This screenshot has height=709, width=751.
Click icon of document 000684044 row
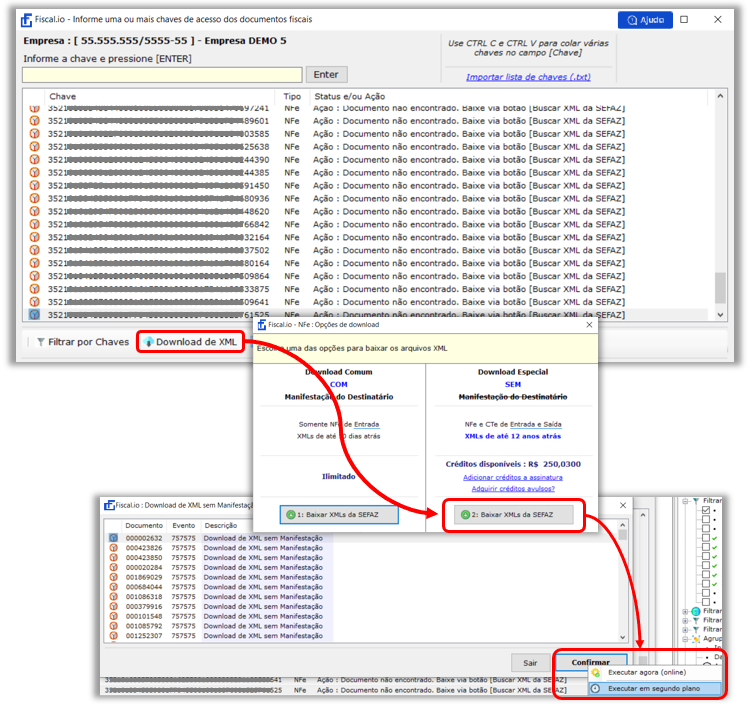click(x=114, y=587)
